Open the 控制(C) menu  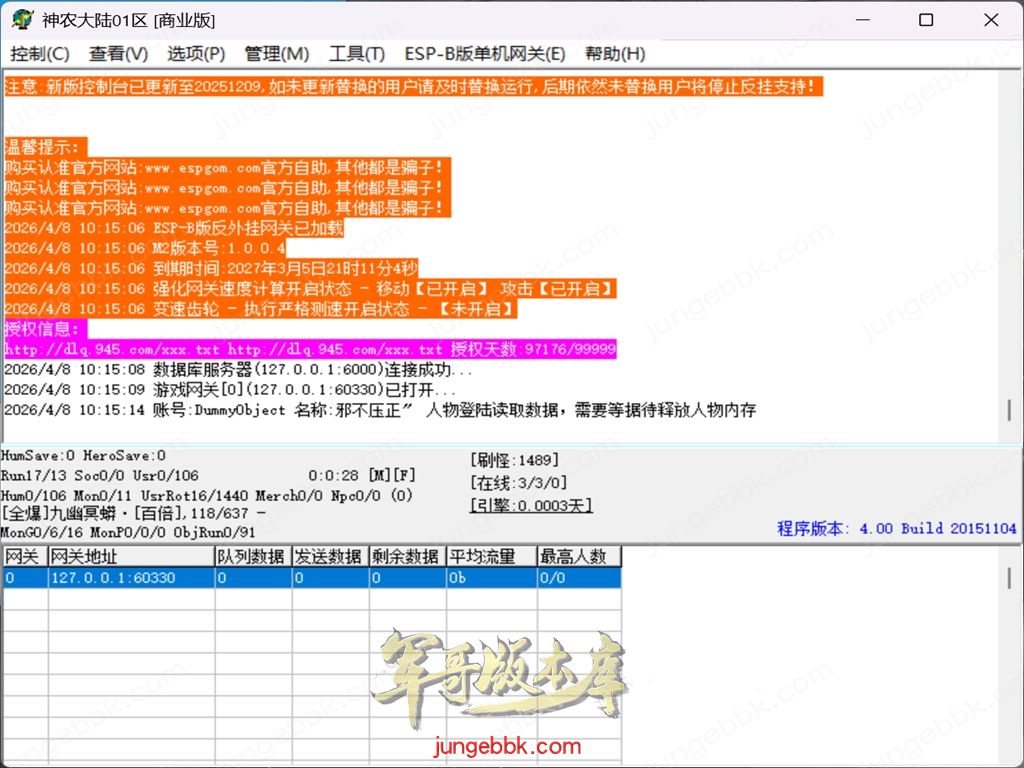40,54
